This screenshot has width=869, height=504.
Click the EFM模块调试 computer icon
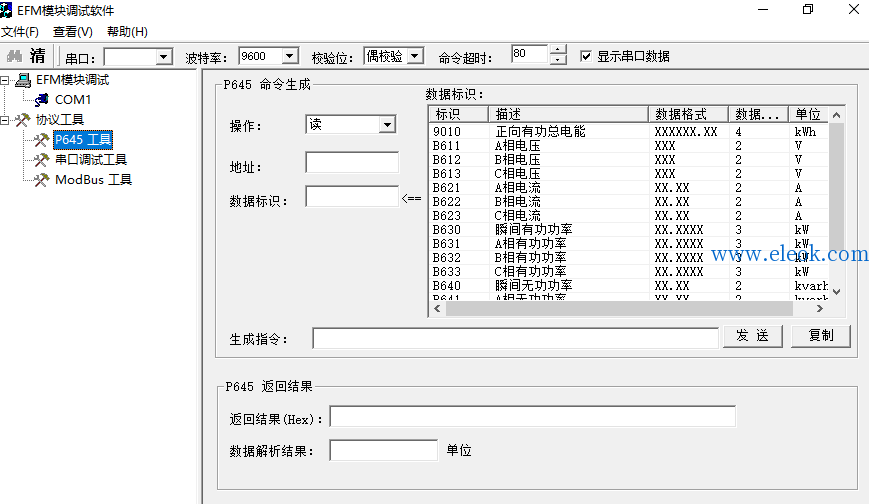point(23,80)
